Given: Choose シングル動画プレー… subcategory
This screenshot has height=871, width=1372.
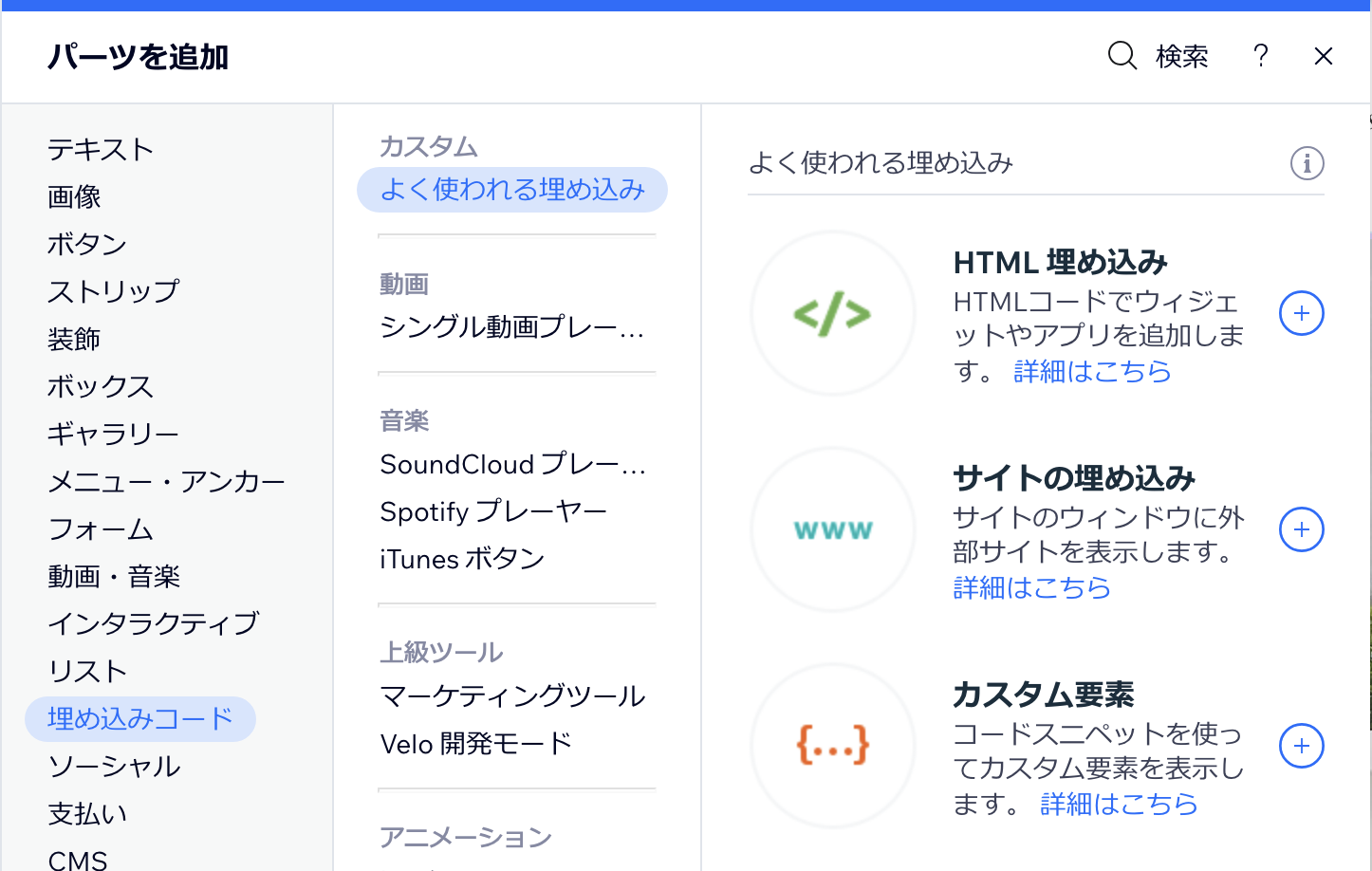Looking at the screenshot, I should 512,327.
